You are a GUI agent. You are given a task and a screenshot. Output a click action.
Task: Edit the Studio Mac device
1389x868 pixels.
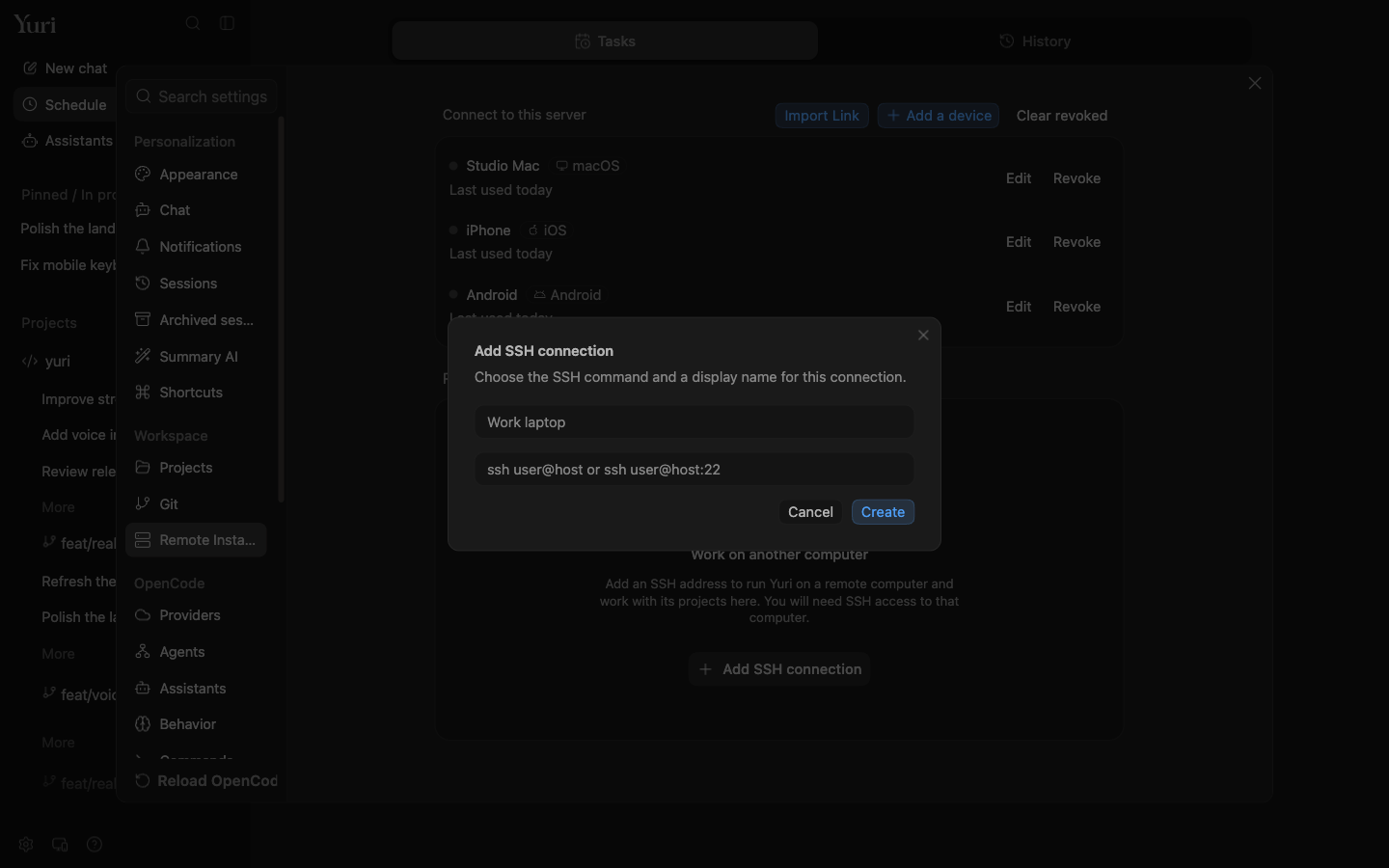point(1019,178)
